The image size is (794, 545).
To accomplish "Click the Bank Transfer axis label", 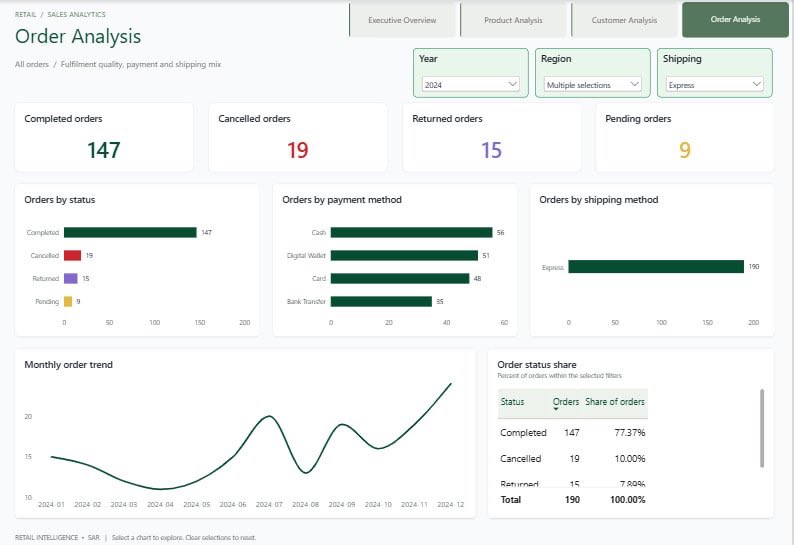I will [306, 301].
